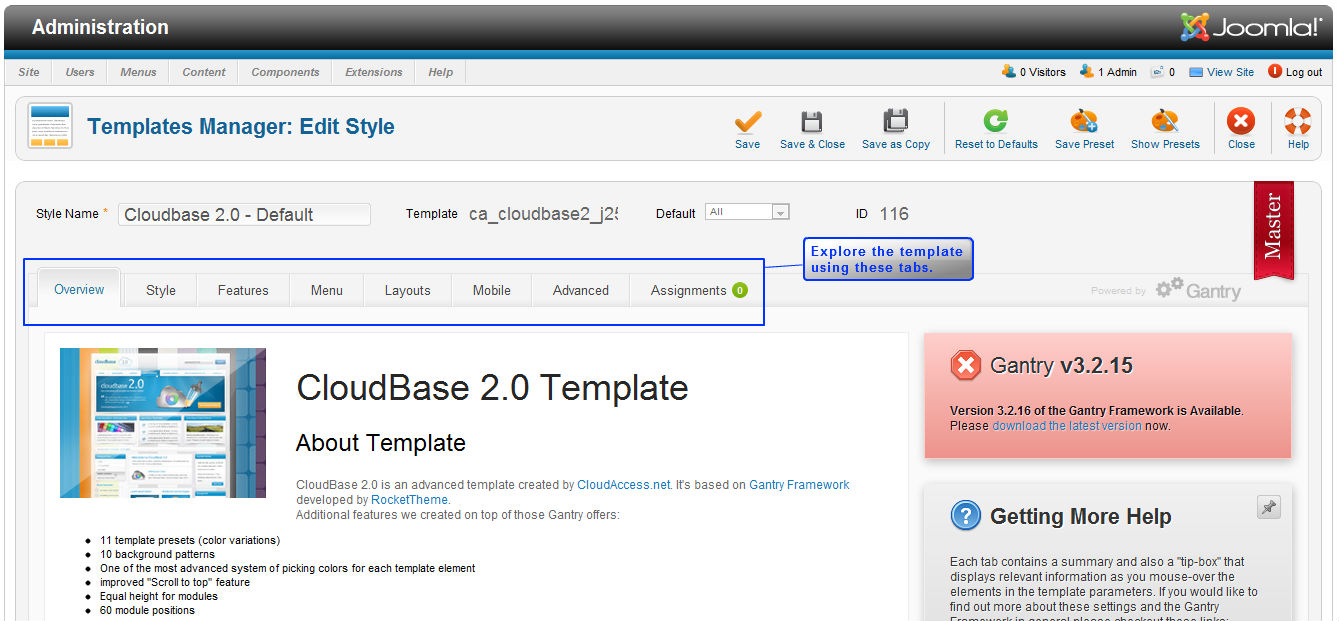Viewport: 1339px width, 621px height.
Task: Select the Overview tab
Action: (79, 289)
